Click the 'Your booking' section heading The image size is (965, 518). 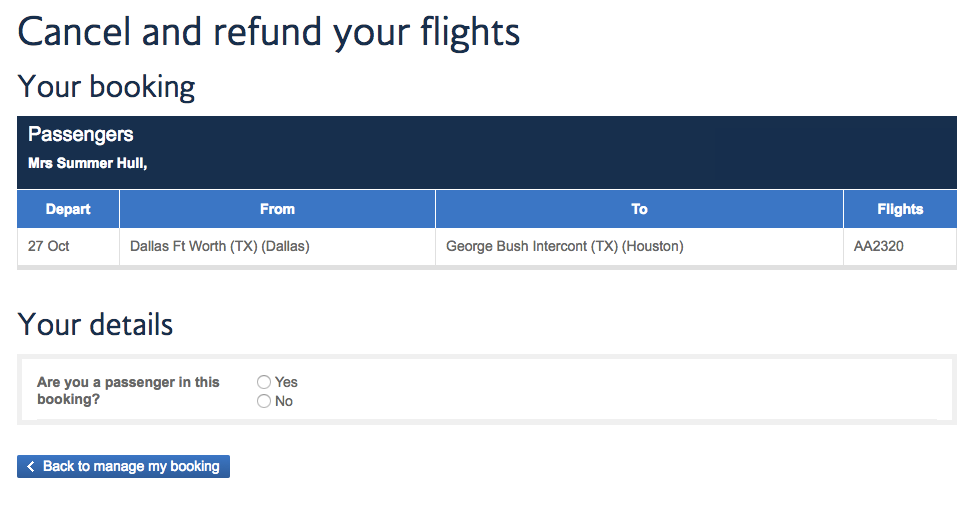[107, 87]
